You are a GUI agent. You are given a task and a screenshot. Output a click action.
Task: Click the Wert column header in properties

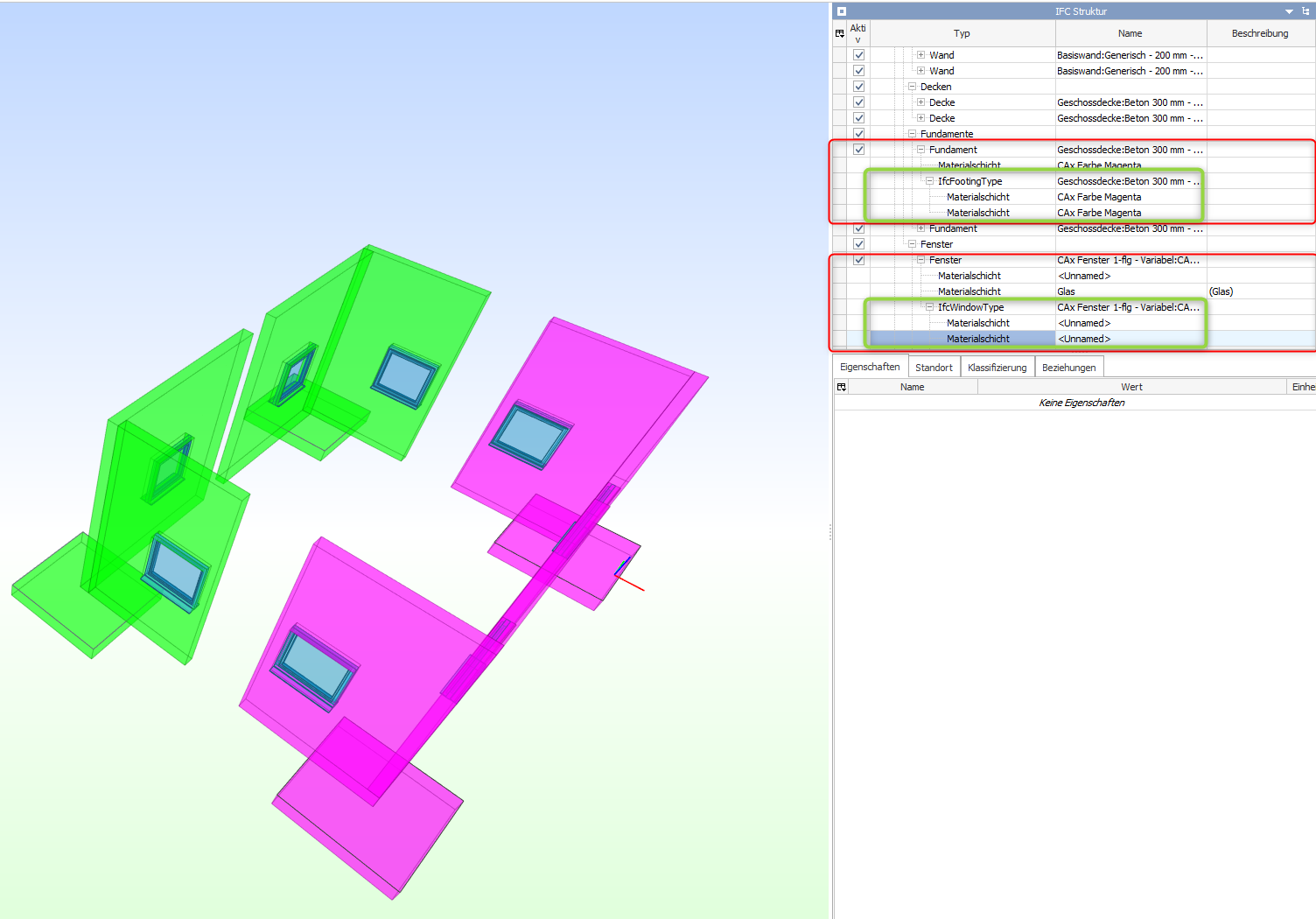click(1130, 387)
